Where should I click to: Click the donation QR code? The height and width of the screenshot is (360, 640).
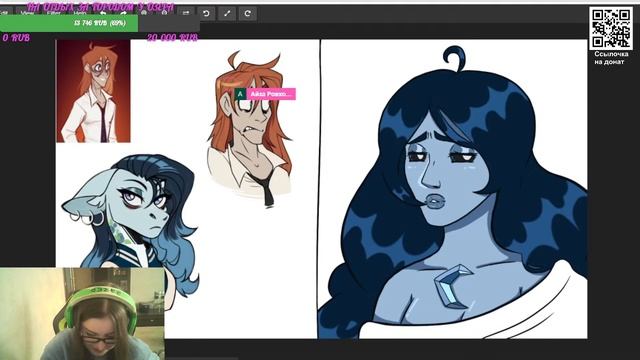pyautogui.click(x=611, y=28)
